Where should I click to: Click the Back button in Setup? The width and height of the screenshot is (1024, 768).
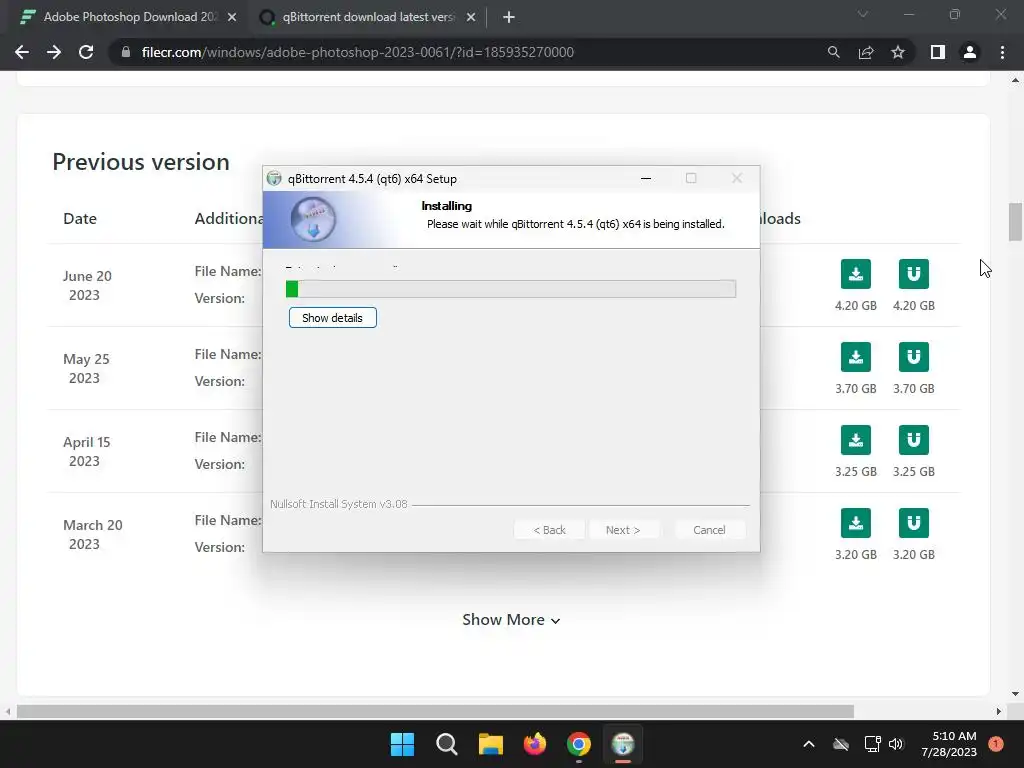click(x=549, y=530)
